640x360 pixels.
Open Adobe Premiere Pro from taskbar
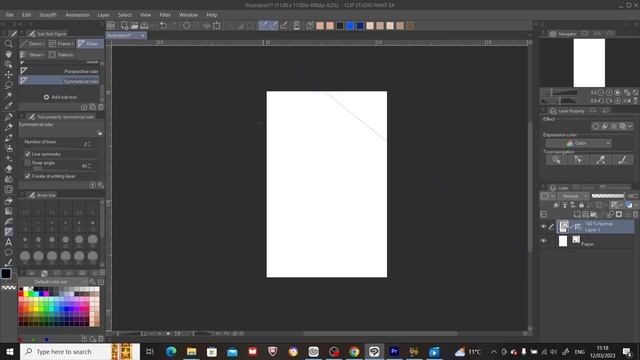pos(394,351)
